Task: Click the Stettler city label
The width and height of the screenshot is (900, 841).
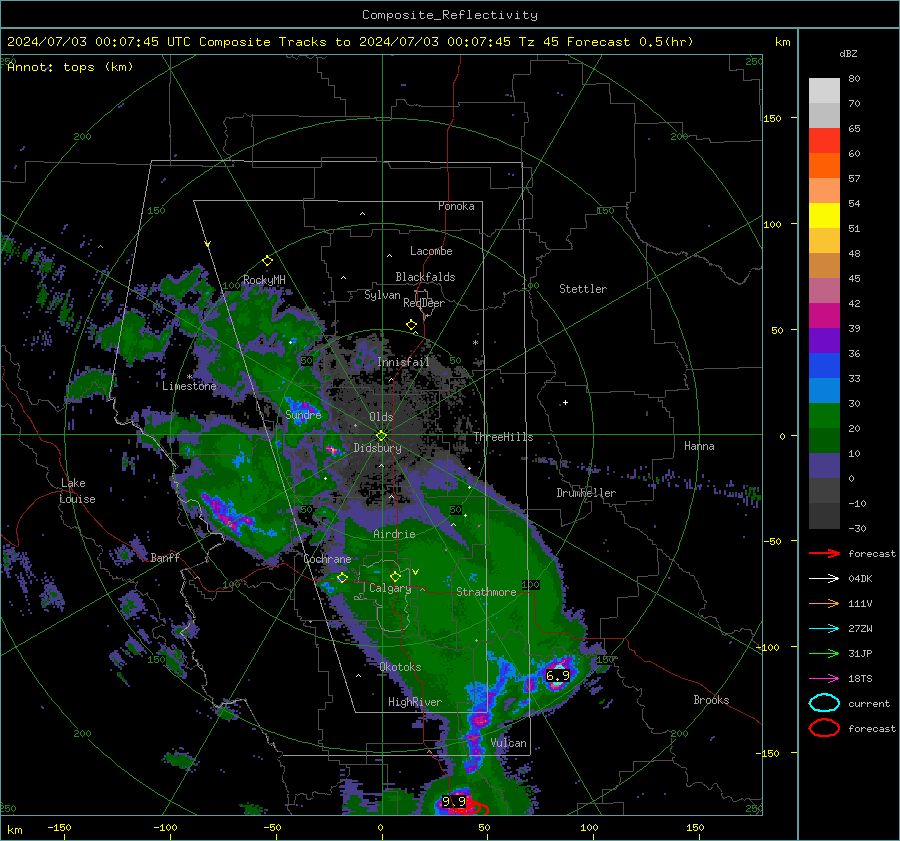Action: point(583,289)
